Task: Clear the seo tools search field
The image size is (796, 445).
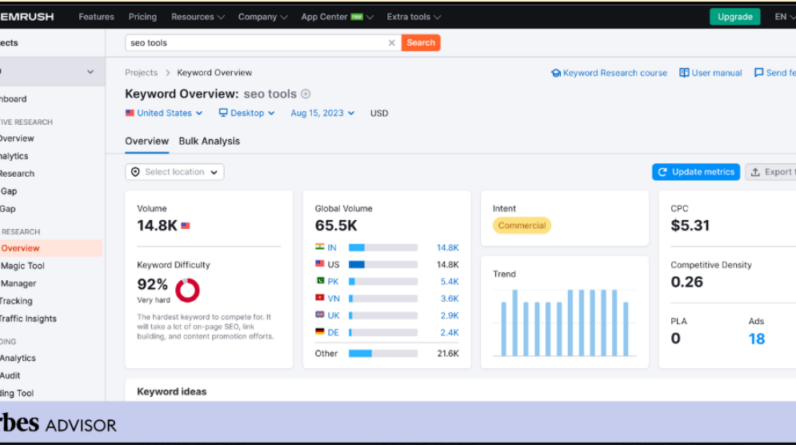Action: [391, 43]
